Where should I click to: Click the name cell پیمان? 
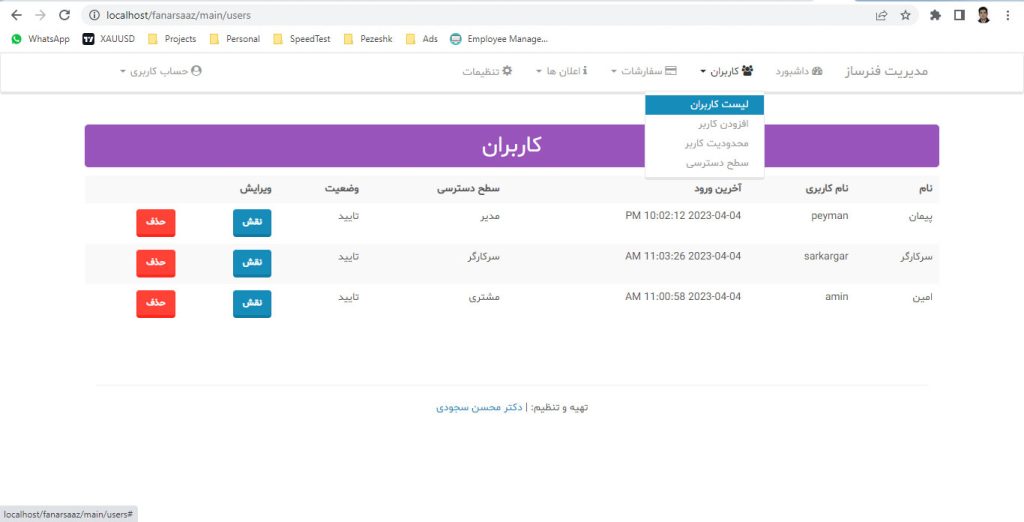click(921, 217)
